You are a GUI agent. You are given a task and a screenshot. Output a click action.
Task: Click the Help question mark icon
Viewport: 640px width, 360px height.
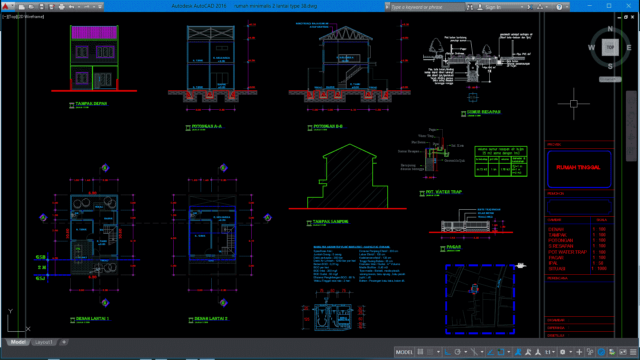559,7
